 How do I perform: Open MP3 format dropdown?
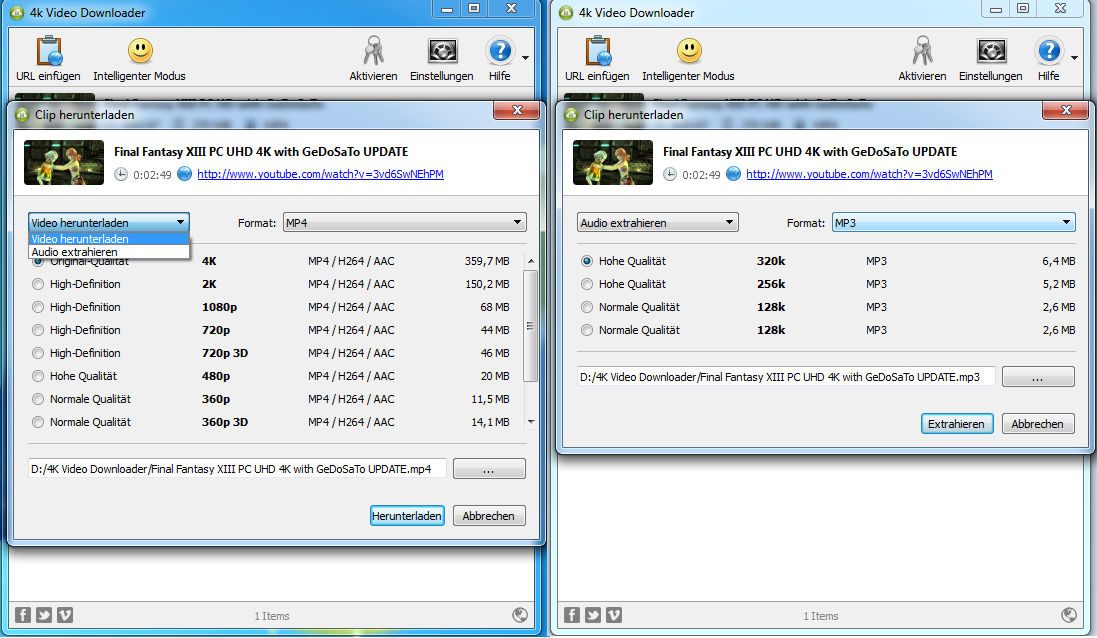click(954, 222)
